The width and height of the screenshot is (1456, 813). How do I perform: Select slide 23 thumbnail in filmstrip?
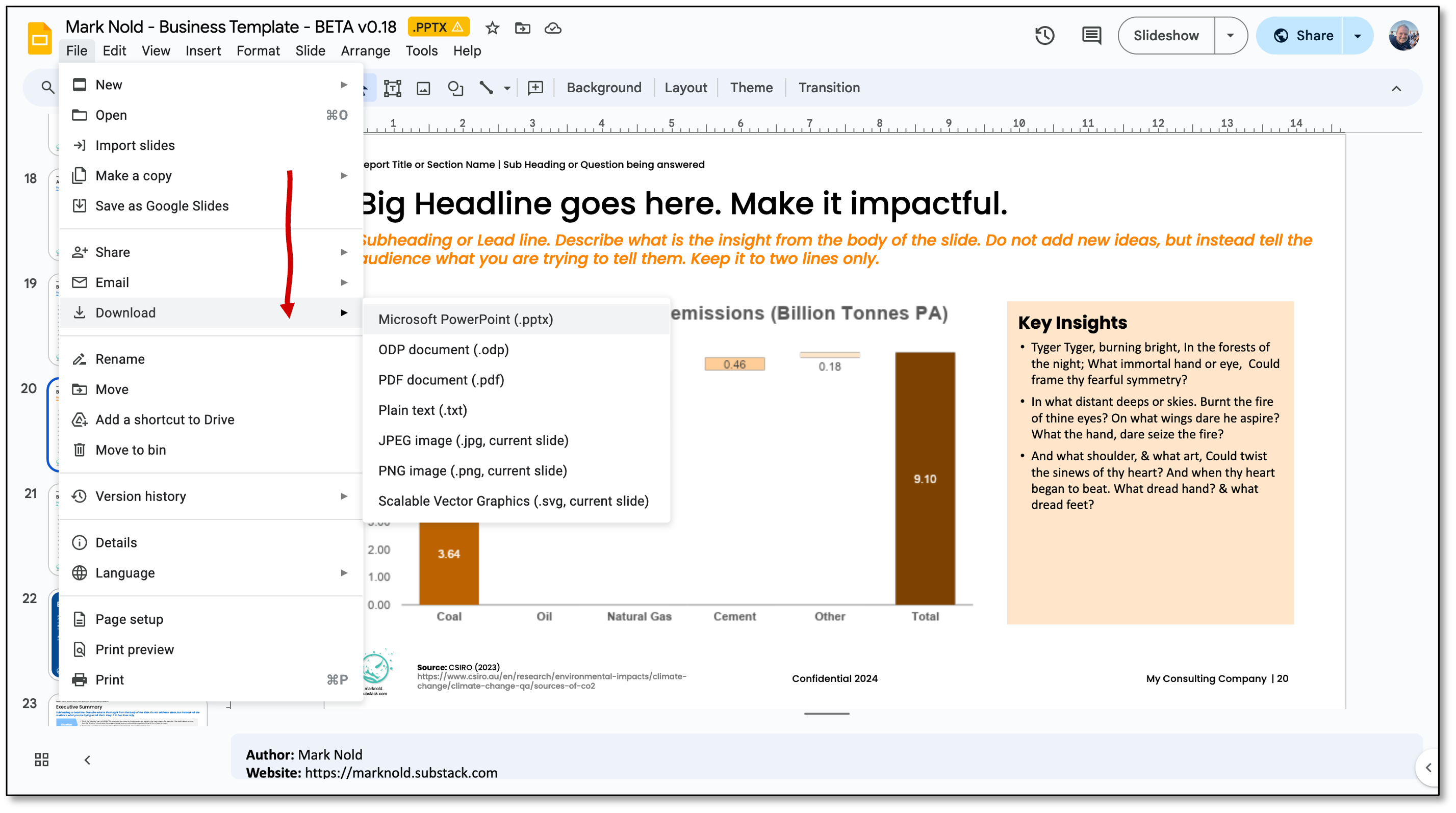click(x=127, y=714)
